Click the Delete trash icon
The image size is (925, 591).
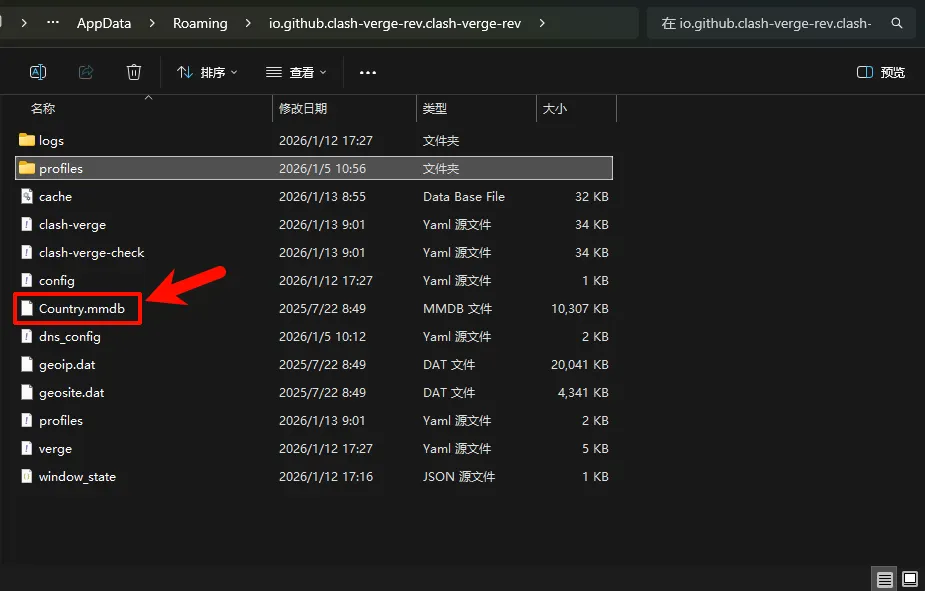tap(134, 72)
